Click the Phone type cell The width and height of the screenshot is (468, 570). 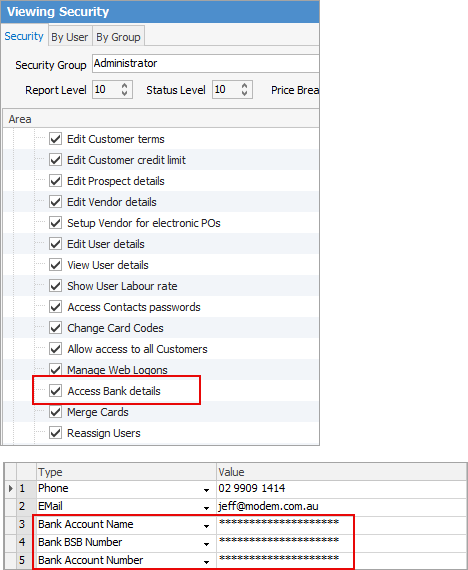tap(126, 489)
